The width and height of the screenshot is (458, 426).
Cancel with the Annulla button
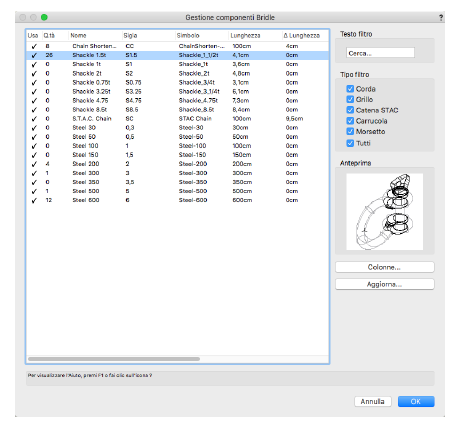373,401
